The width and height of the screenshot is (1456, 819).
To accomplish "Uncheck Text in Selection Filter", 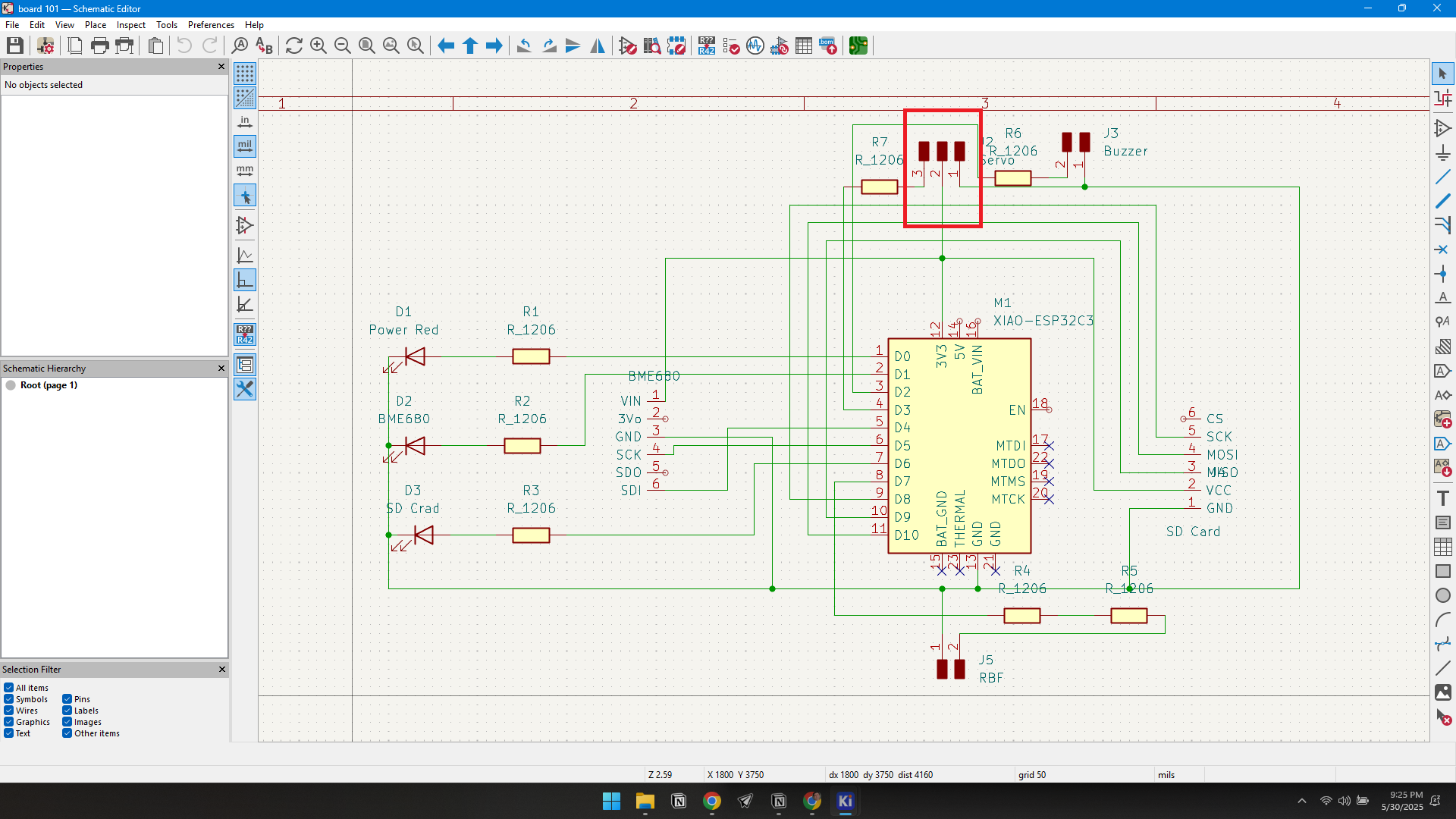I will click(x=9, y=733).
